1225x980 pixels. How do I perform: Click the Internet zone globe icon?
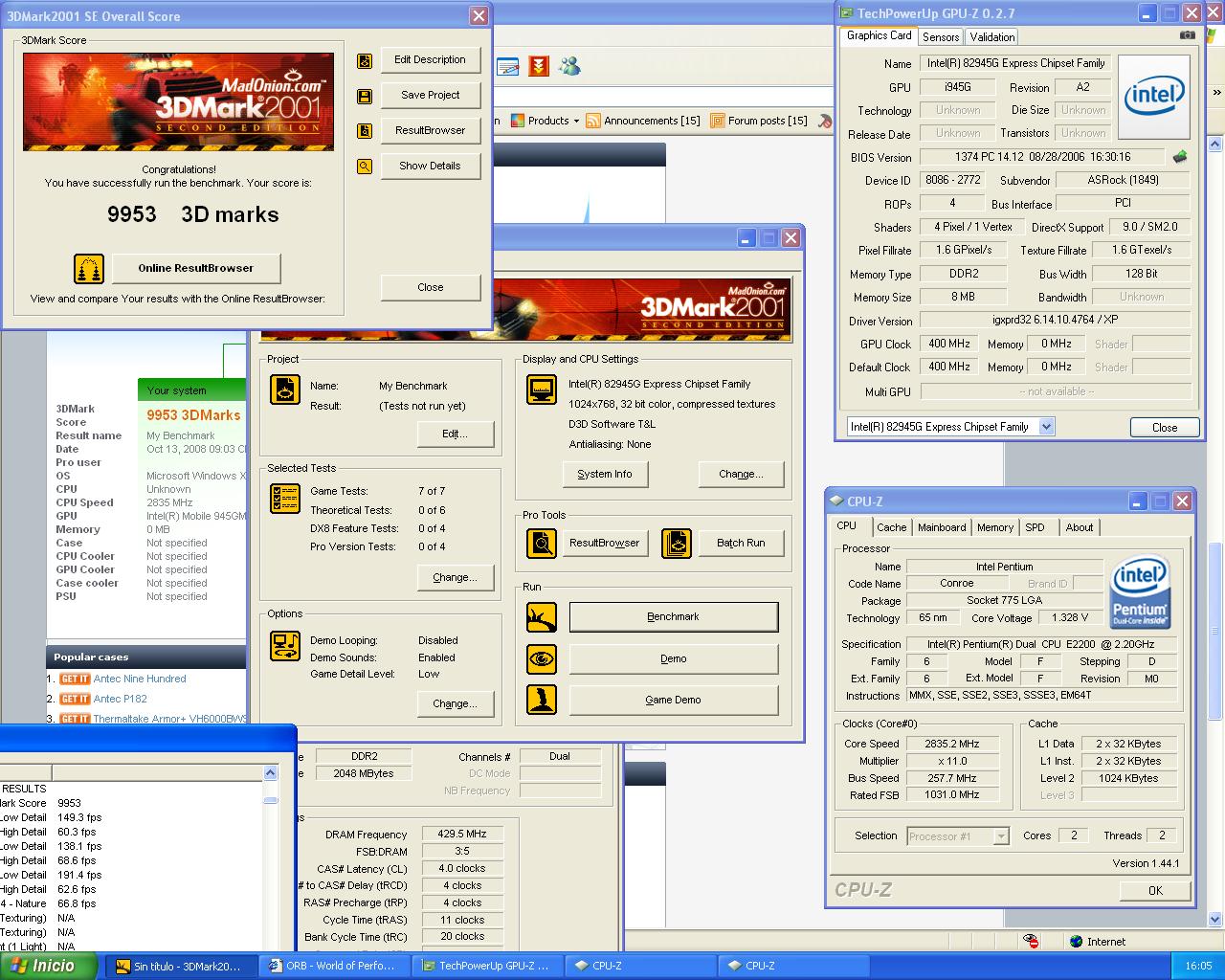pos(1077,942)
